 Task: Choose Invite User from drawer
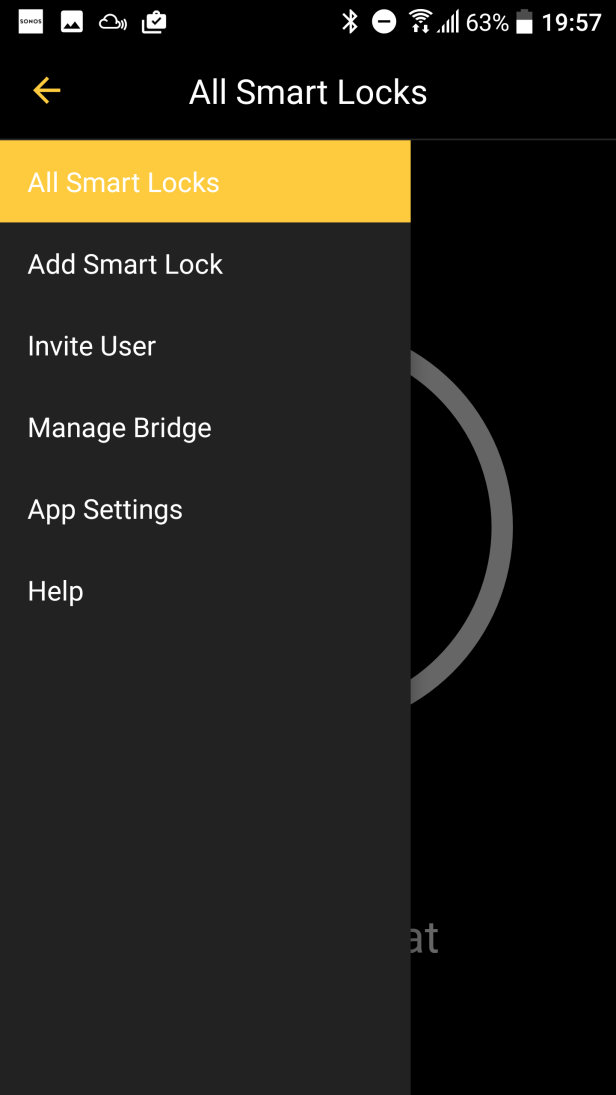coord(92,346)
